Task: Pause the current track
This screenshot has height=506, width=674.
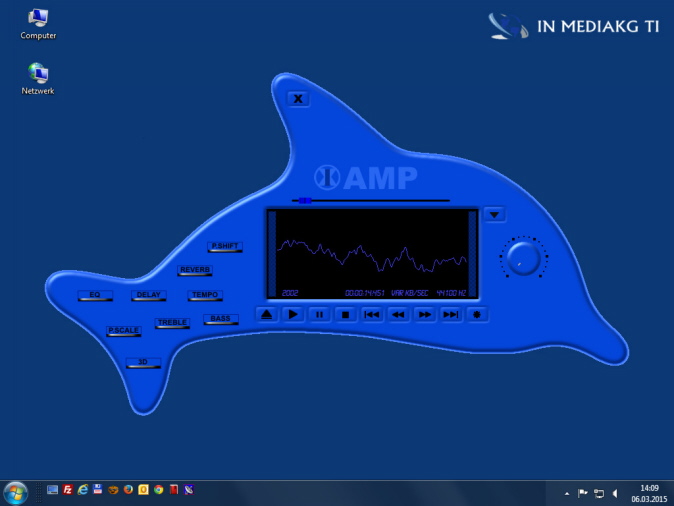Action: [x=319, y=315]
